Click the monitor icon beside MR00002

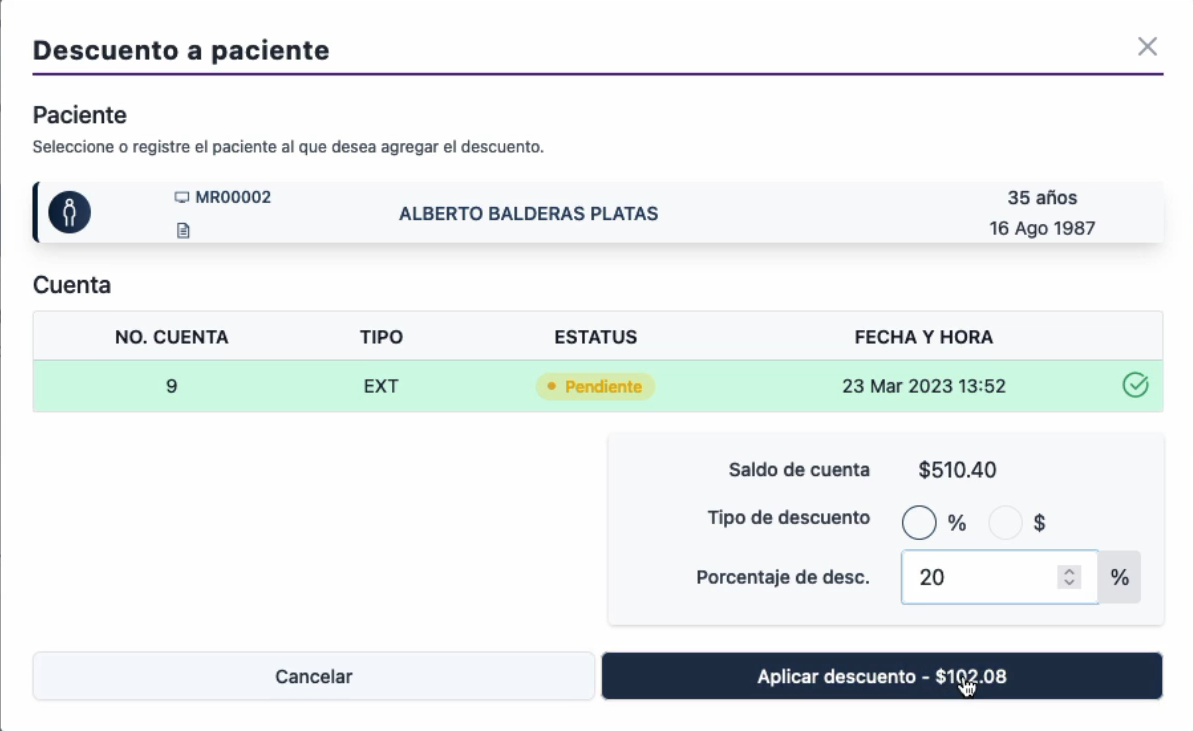(181, 198)
